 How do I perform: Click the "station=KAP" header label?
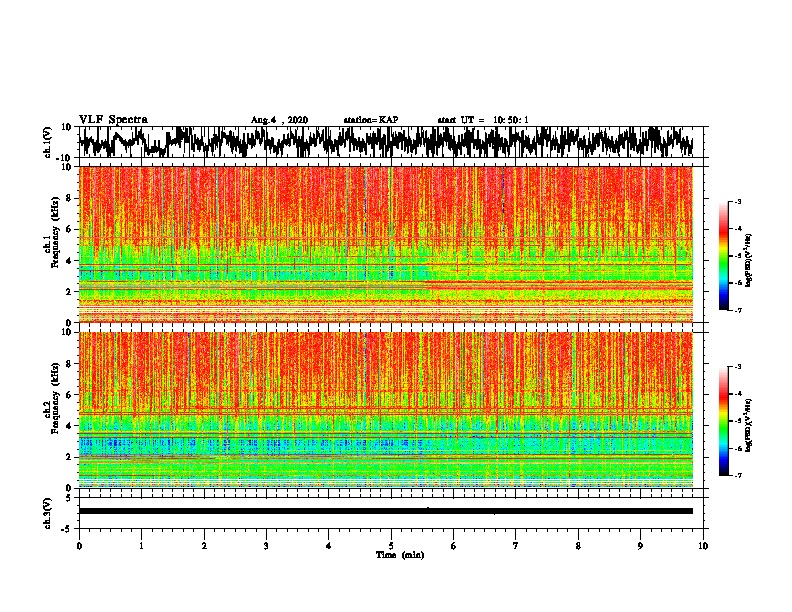371,120
